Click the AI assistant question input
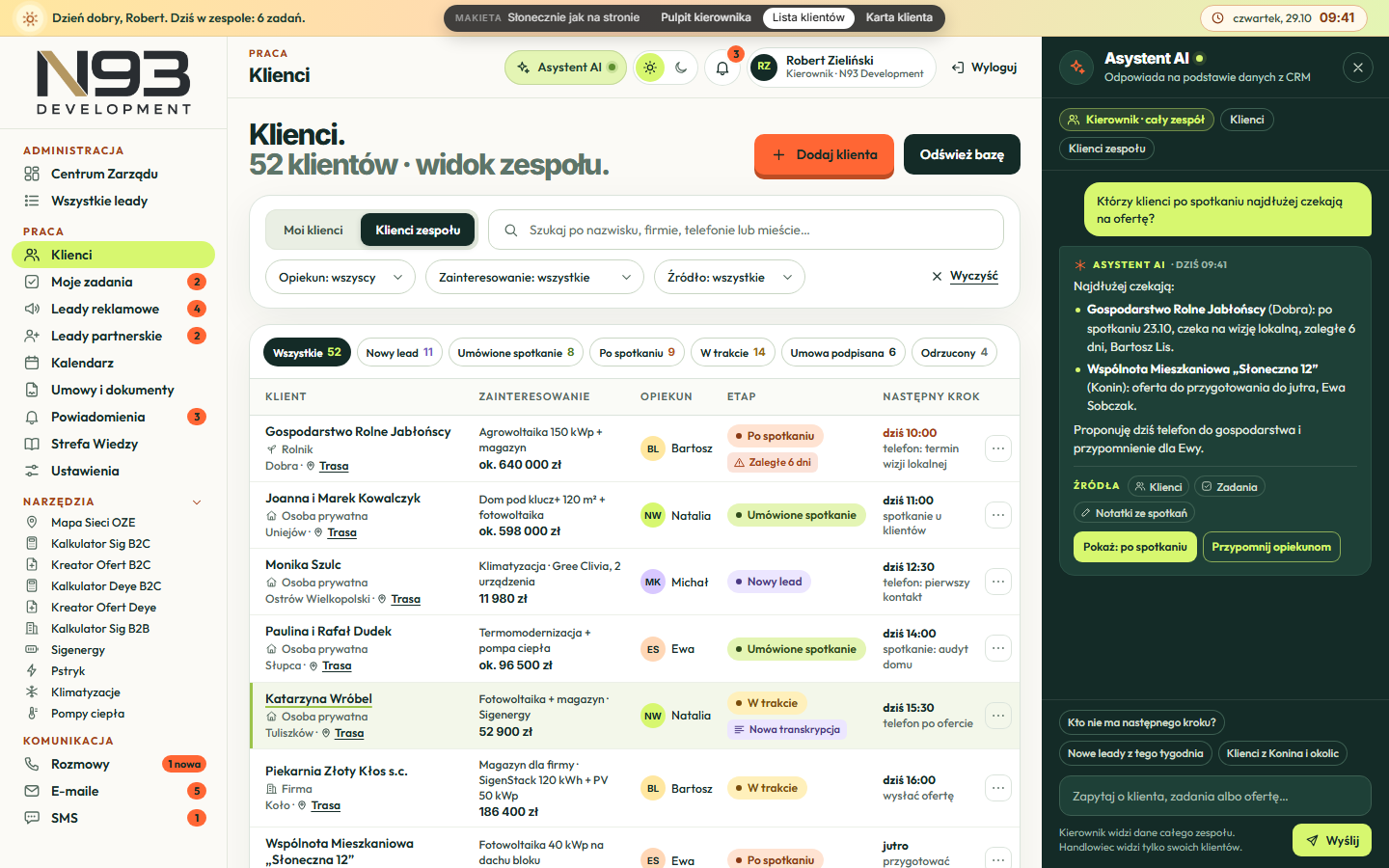The height and width of the screenshot is (868, 1389). click(1214, 796)
